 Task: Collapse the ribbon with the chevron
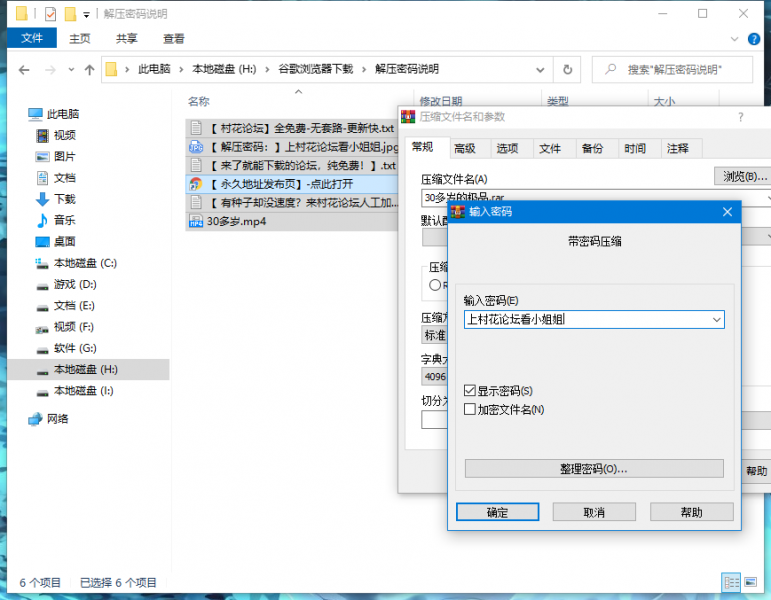coord(741,39)
